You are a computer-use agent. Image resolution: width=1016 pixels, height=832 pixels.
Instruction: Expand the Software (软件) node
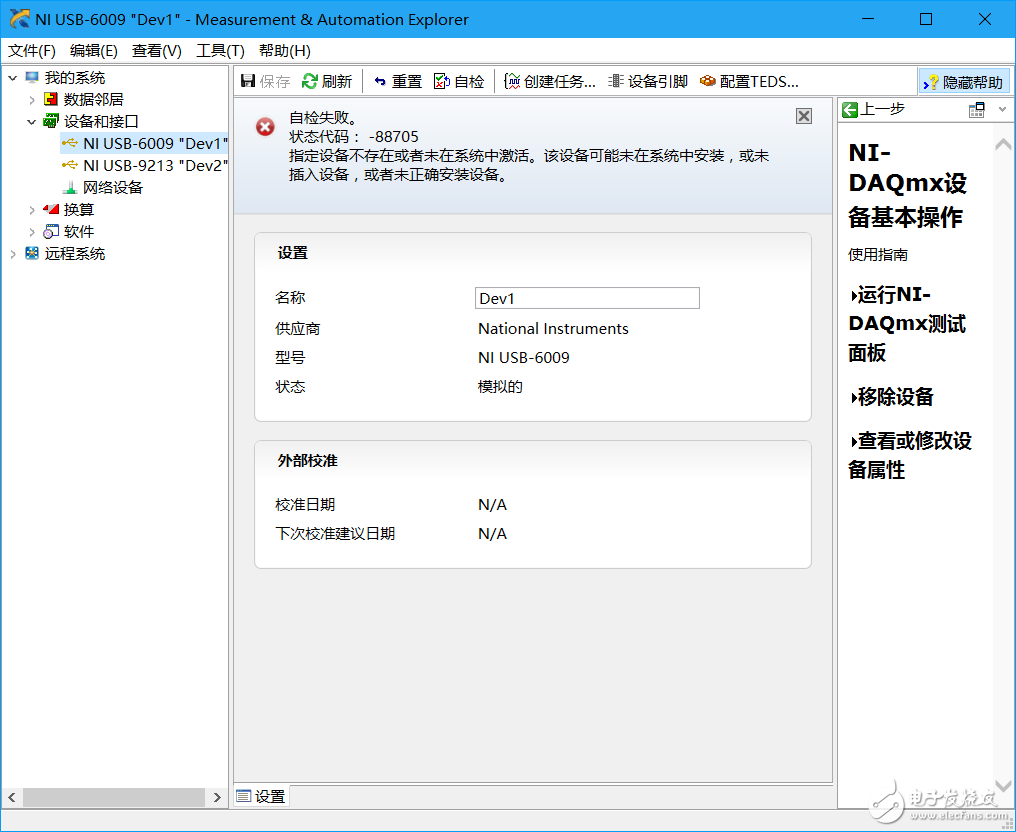pos(31,232)
